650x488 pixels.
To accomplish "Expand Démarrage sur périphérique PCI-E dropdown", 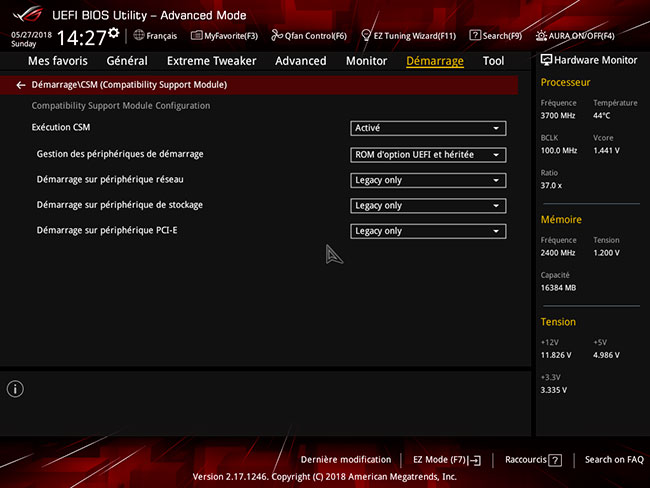I will coord(428,231).
